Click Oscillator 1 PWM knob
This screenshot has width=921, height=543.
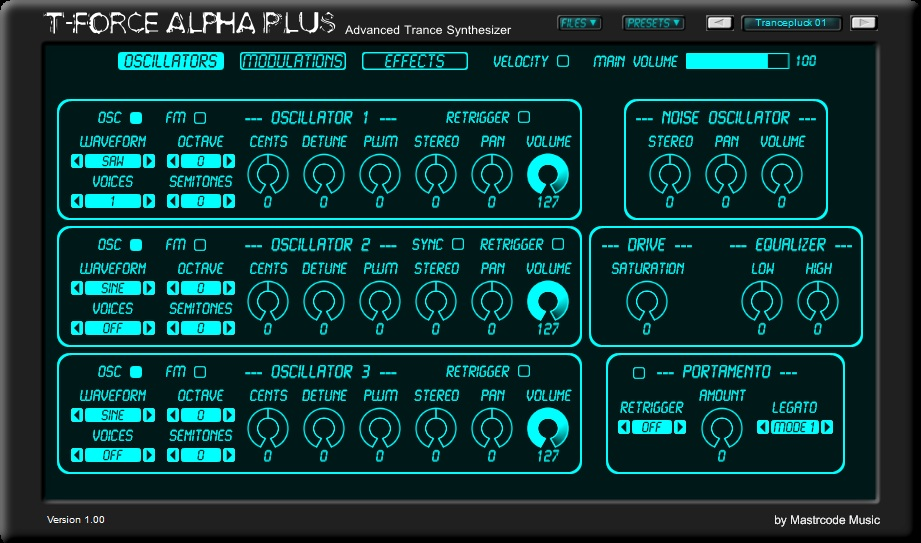(x=379, y=175)
